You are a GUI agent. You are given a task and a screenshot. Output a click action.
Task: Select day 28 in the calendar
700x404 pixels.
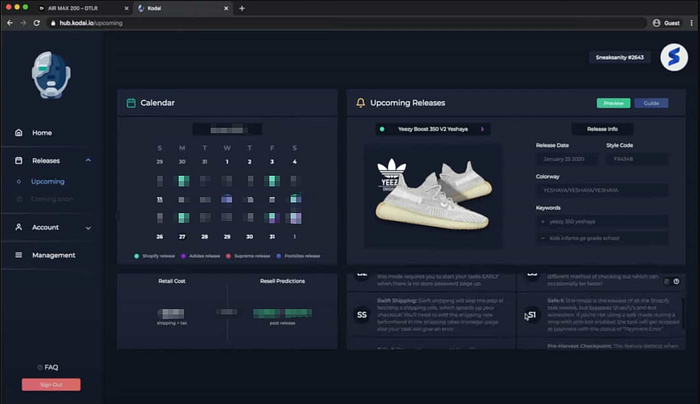[204, 237]
